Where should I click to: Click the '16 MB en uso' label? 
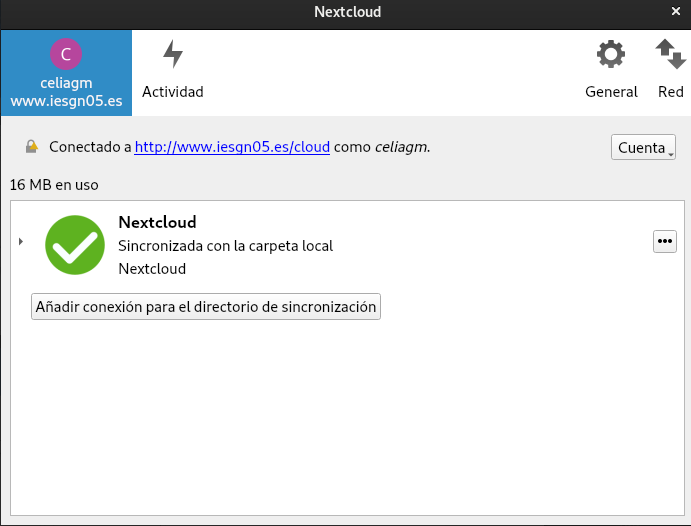coord(54,185)
